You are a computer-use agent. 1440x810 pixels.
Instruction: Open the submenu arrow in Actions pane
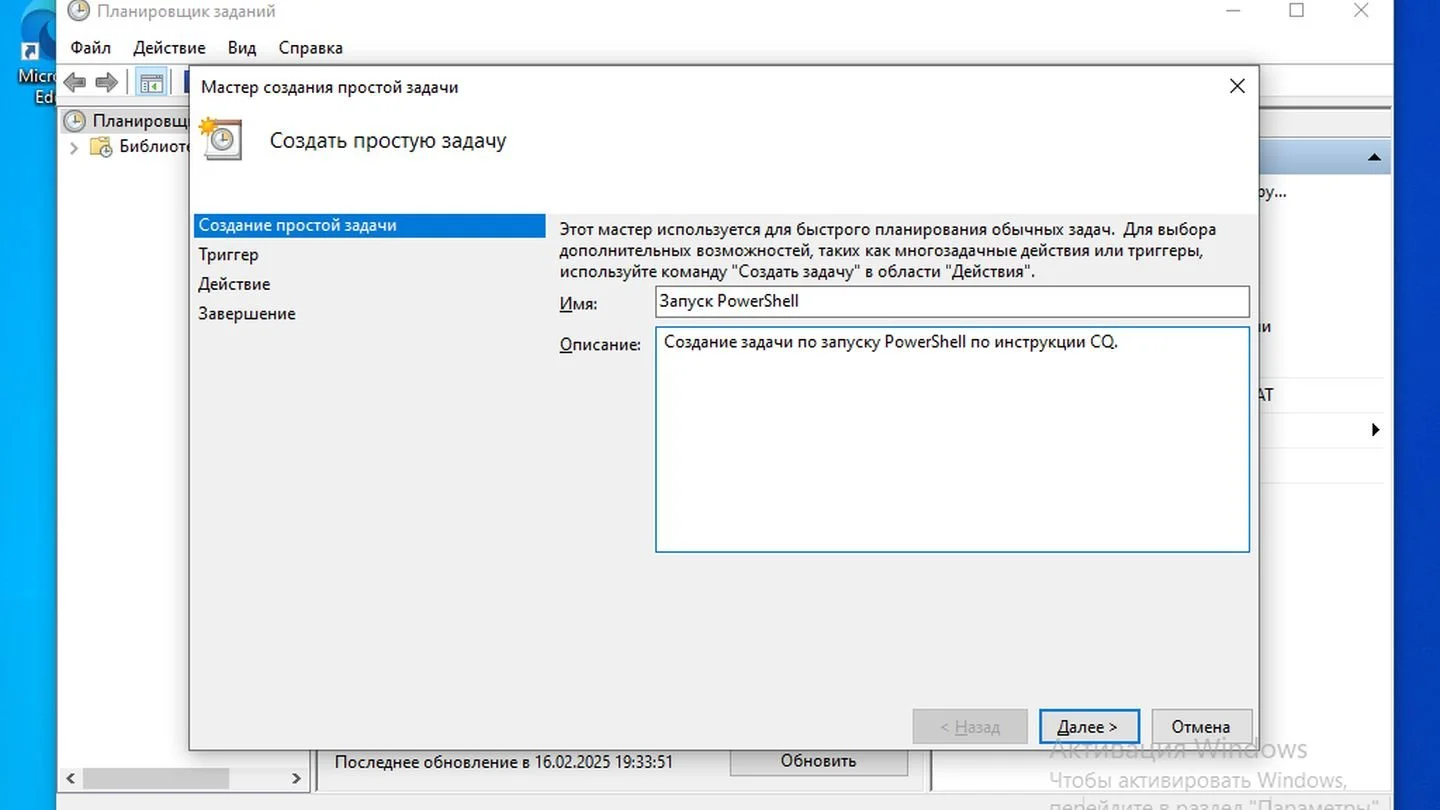click(x=1376, y=430)
